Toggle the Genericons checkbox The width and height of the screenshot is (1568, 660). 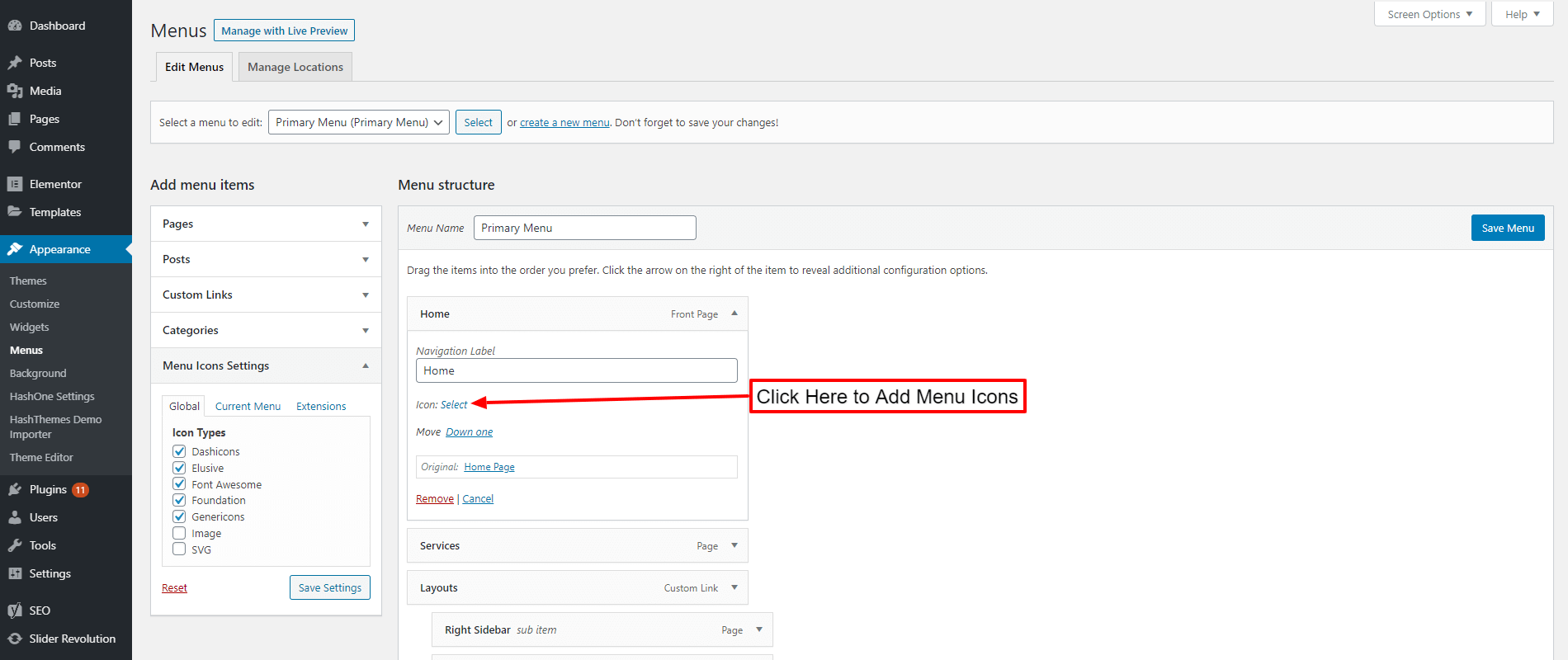pyautogui.click(x=179, y=516)
